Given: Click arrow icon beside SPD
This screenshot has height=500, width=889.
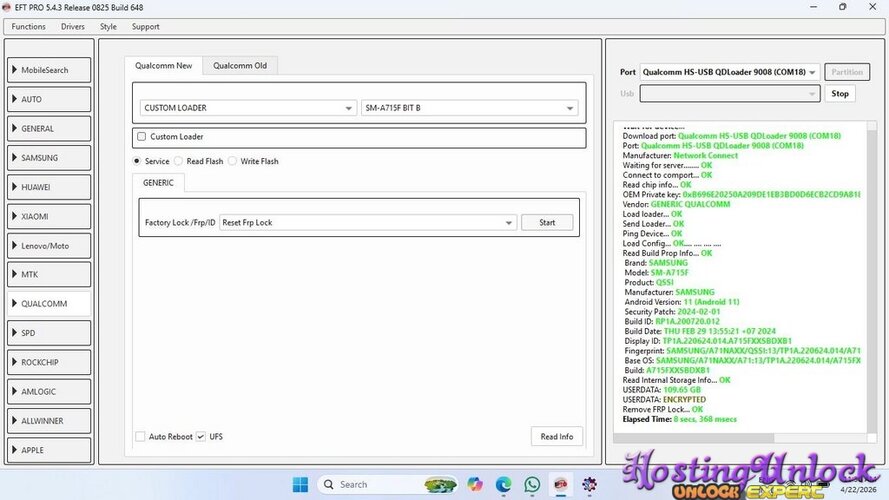Looking at the screenshot, I should click(14, 333).
